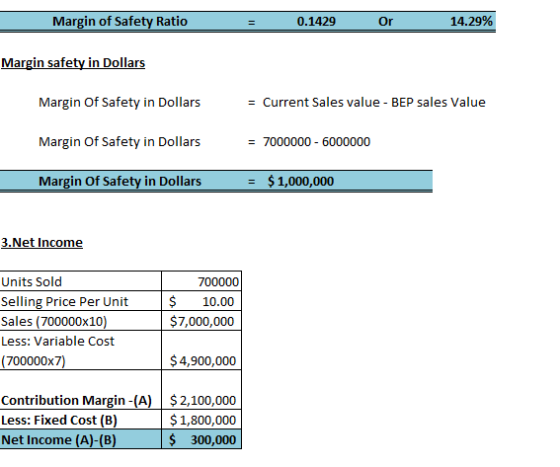Select the highlighted 'Margin Of Safety in Dollars' label
The width and height of the screenshot is (560, 467).
click(120, 181)
